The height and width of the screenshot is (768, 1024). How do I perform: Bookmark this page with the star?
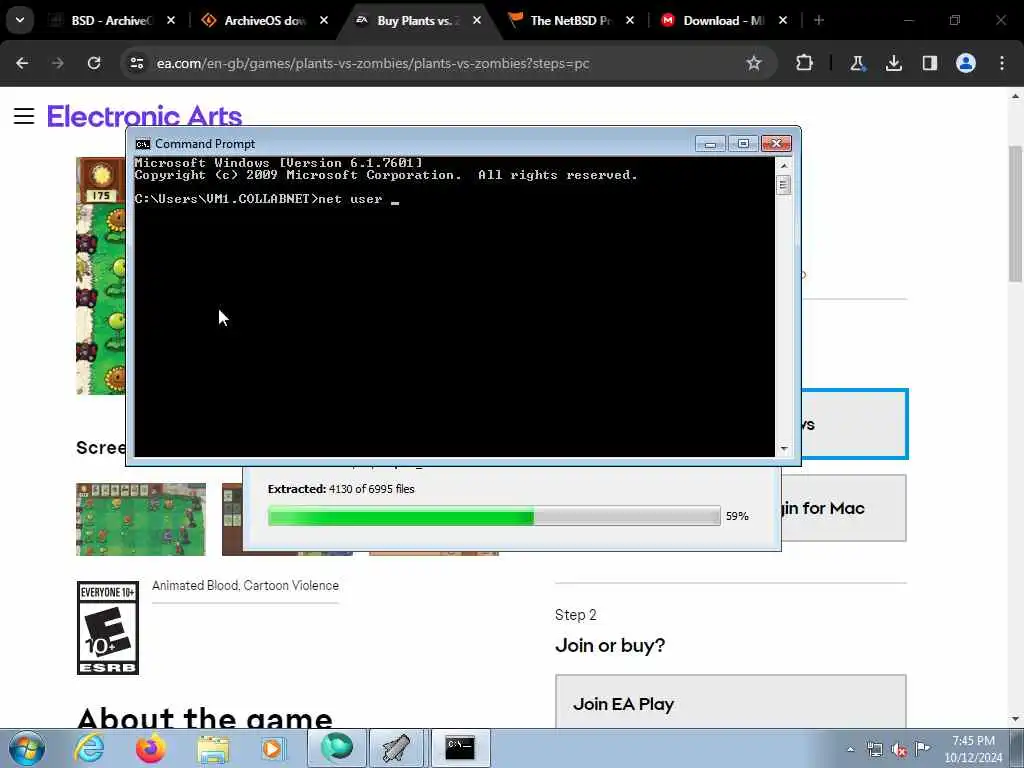(x=754, y=63)
